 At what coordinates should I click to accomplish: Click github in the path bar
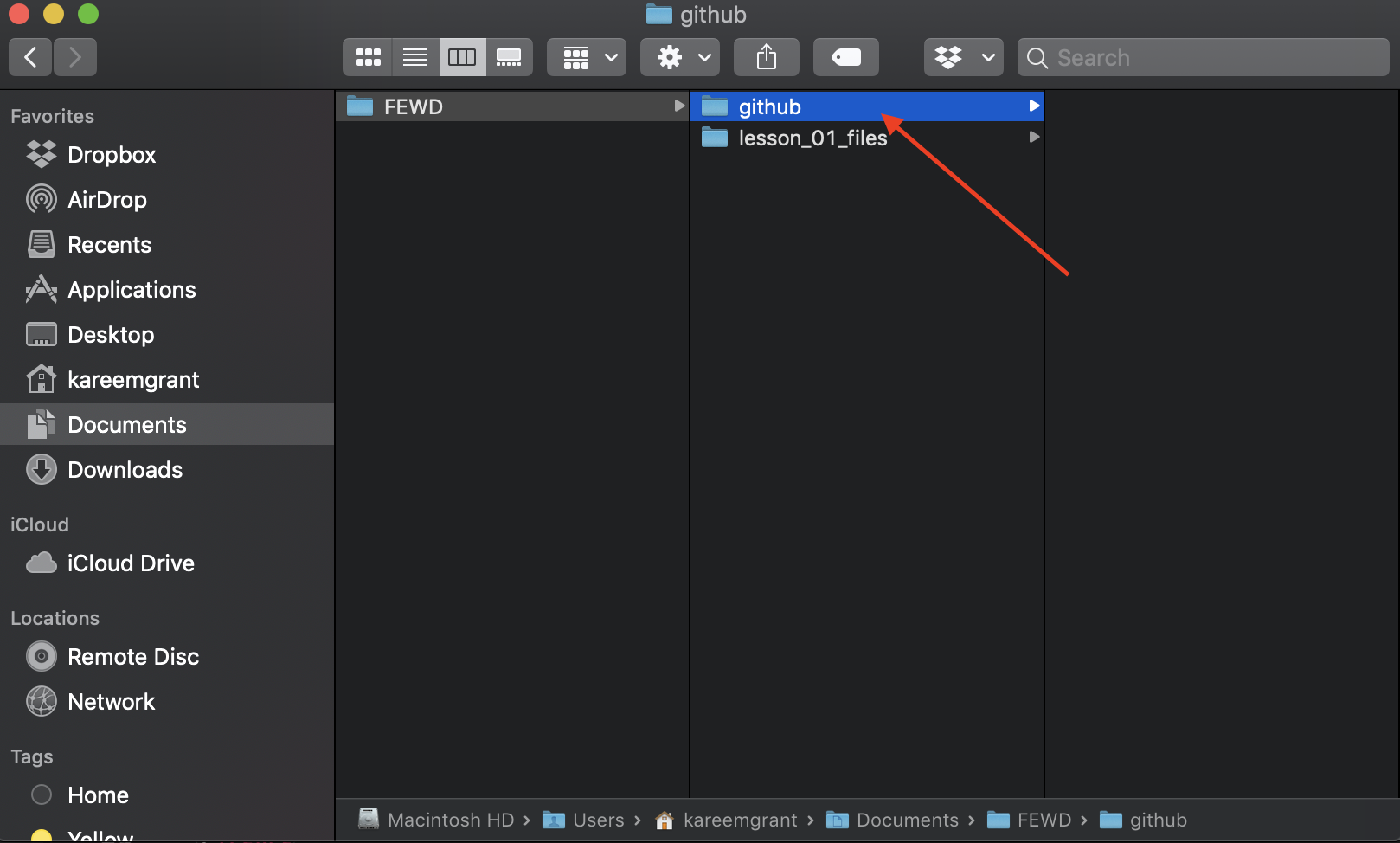click(x=1143, y=820)
